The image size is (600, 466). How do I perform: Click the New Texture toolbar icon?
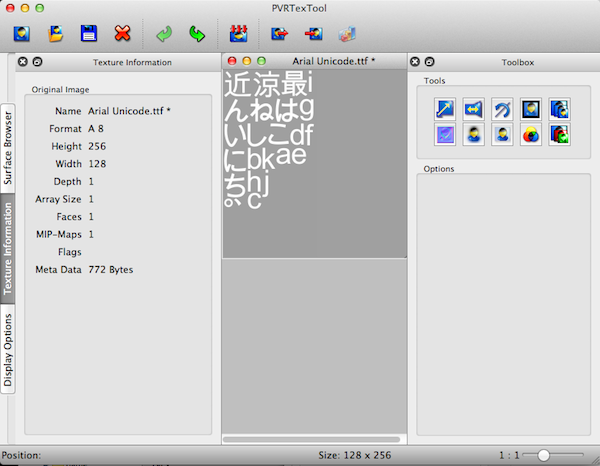click(x=22, y=34)
